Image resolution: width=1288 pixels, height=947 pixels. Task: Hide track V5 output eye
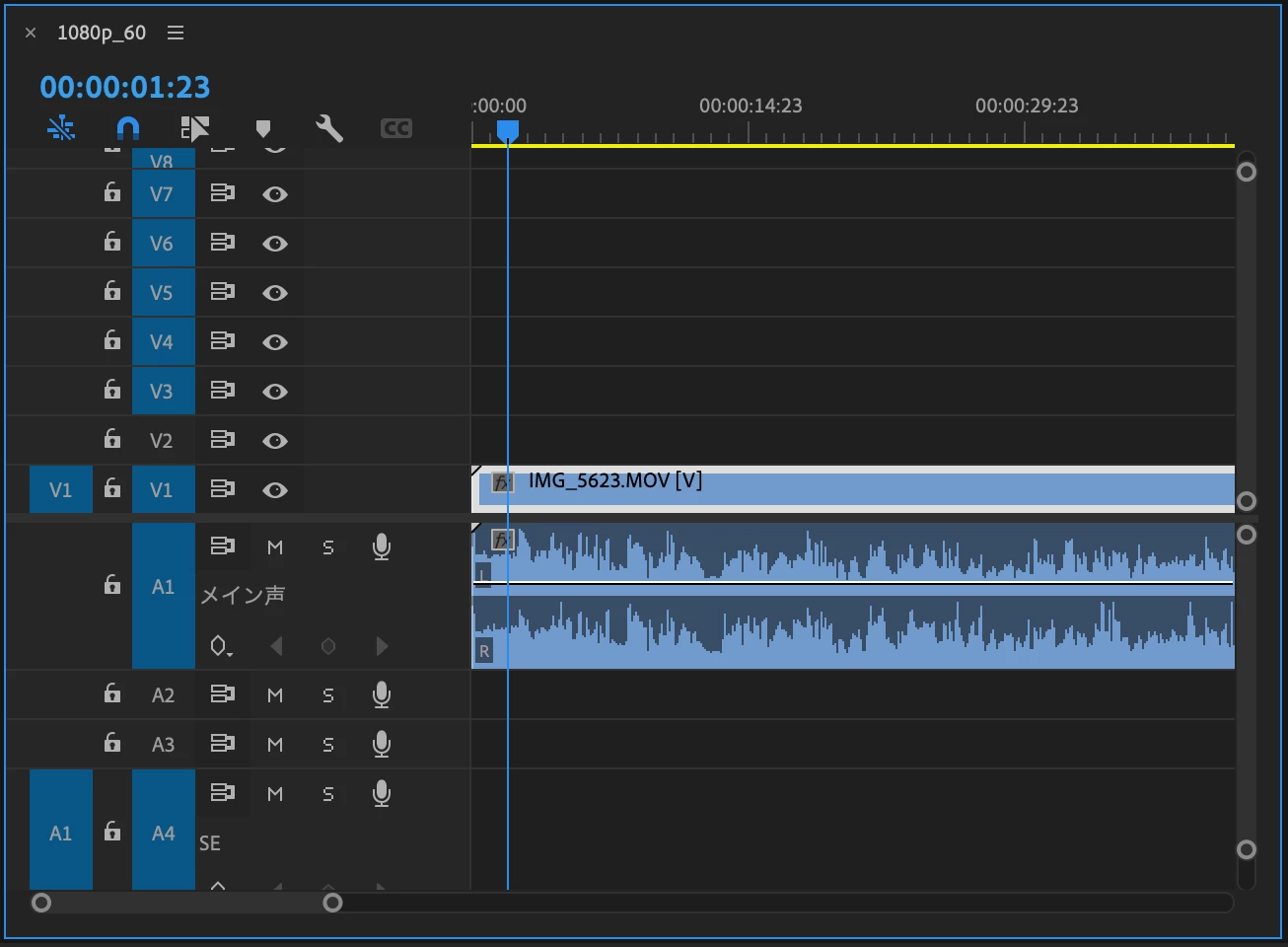click(275, 293)
